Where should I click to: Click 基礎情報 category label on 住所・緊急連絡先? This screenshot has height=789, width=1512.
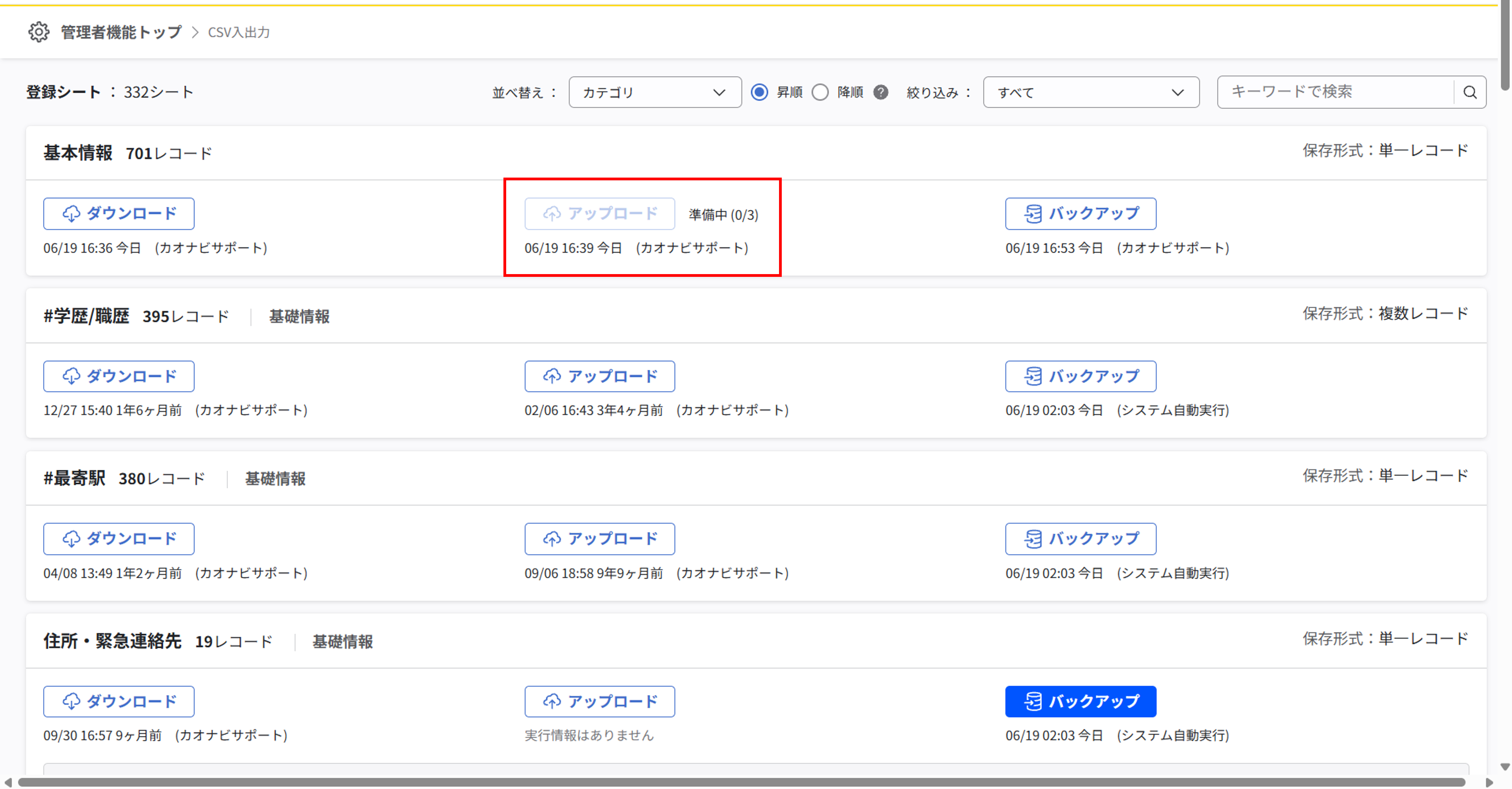(343, 642)
